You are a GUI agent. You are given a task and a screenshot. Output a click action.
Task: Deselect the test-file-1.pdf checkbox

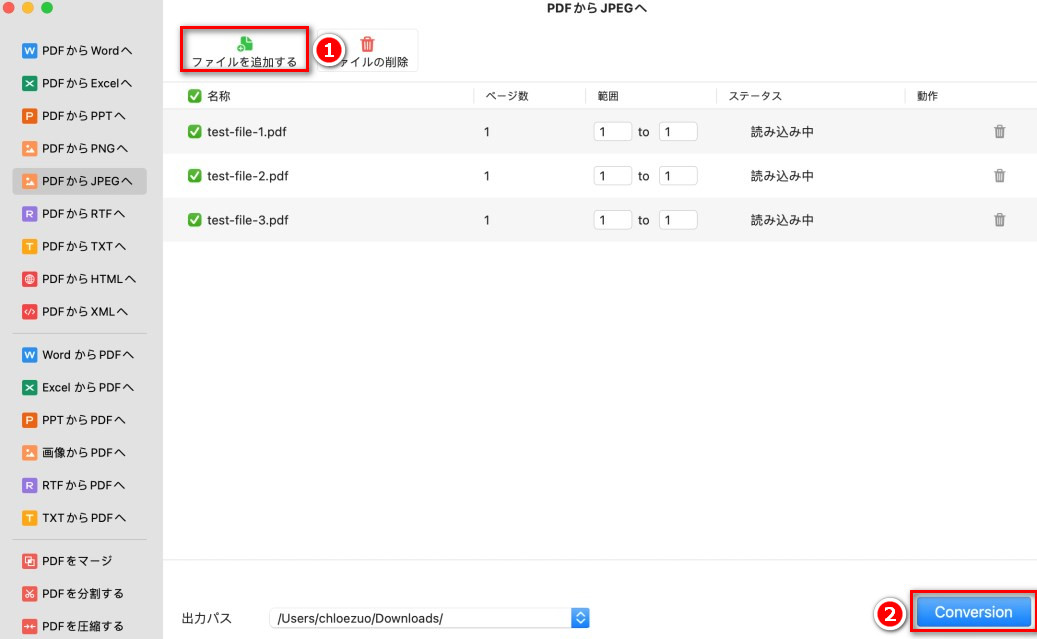point(193,131)
